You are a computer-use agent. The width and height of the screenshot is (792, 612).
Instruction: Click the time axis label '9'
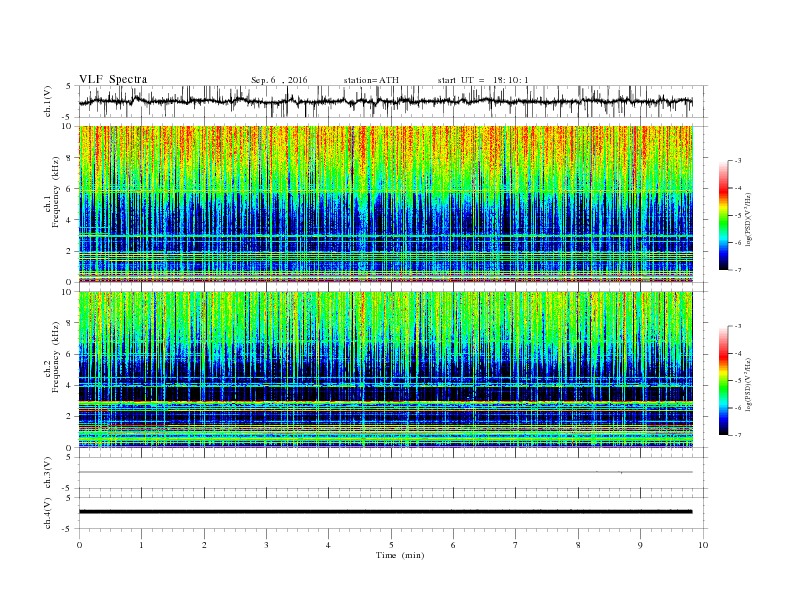tap(640, 545)
